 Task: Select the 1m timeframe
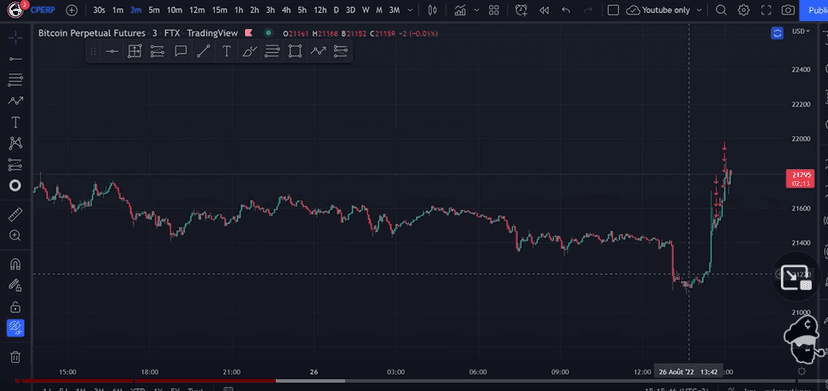coord(118,10)
